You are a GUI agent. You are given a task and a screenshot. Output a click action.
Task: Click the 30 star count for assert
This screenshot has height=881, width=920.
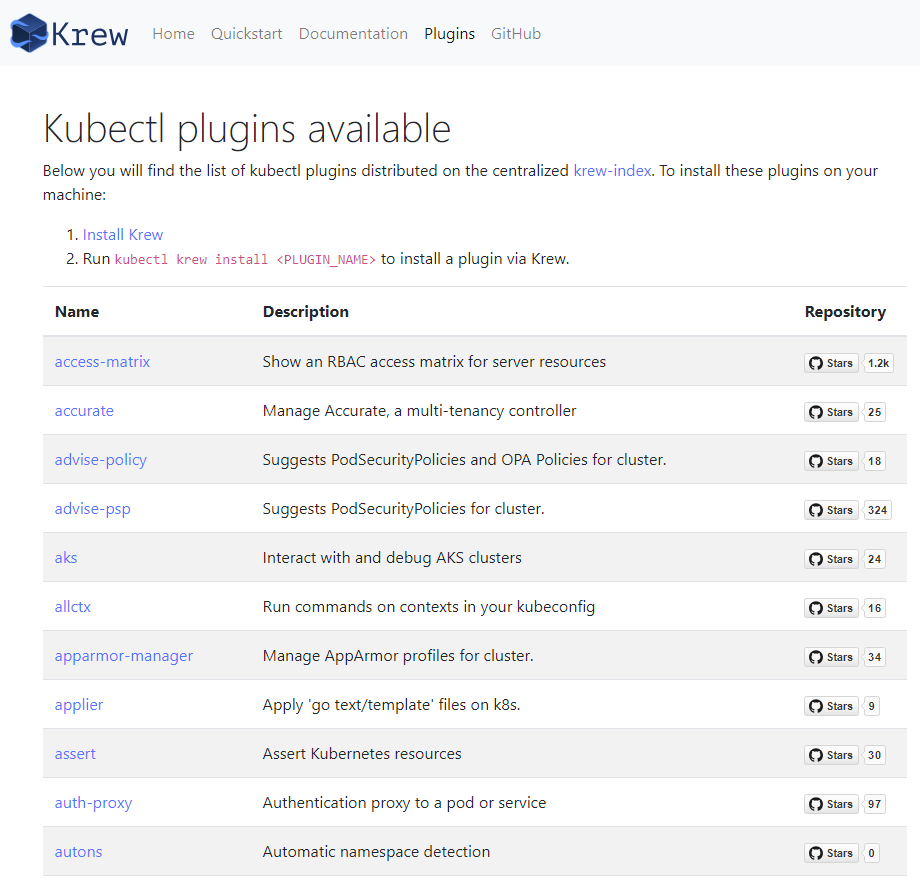click(874, 755)
